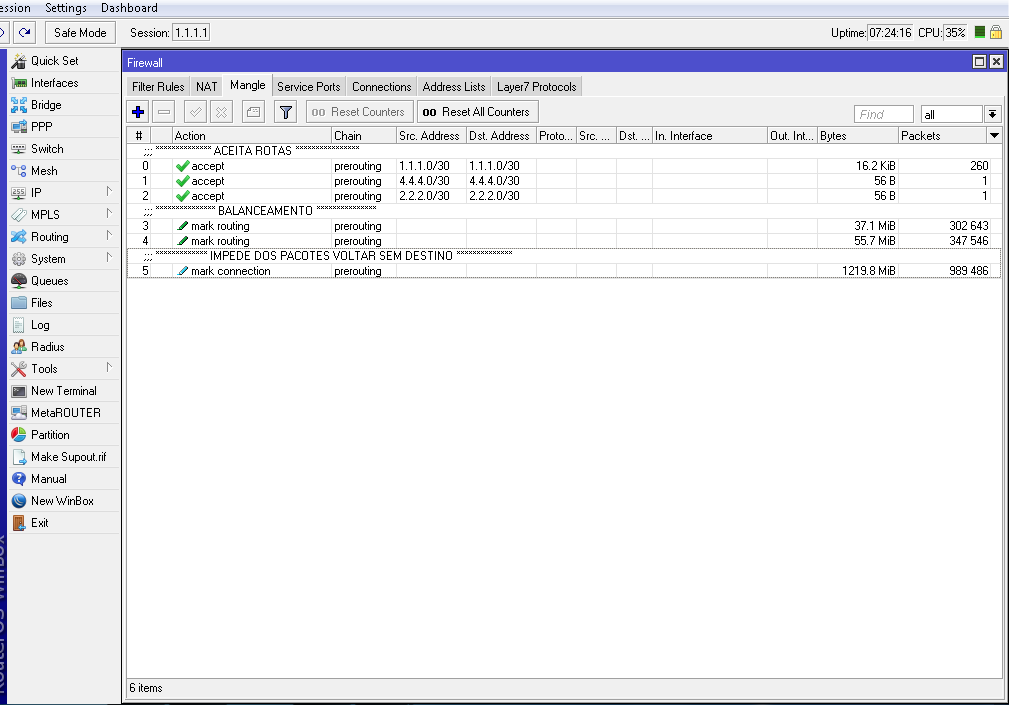Expand the MPLS submenu
Screen dimensions: 1009x705
pyautogui.click(x=64, y=214)
